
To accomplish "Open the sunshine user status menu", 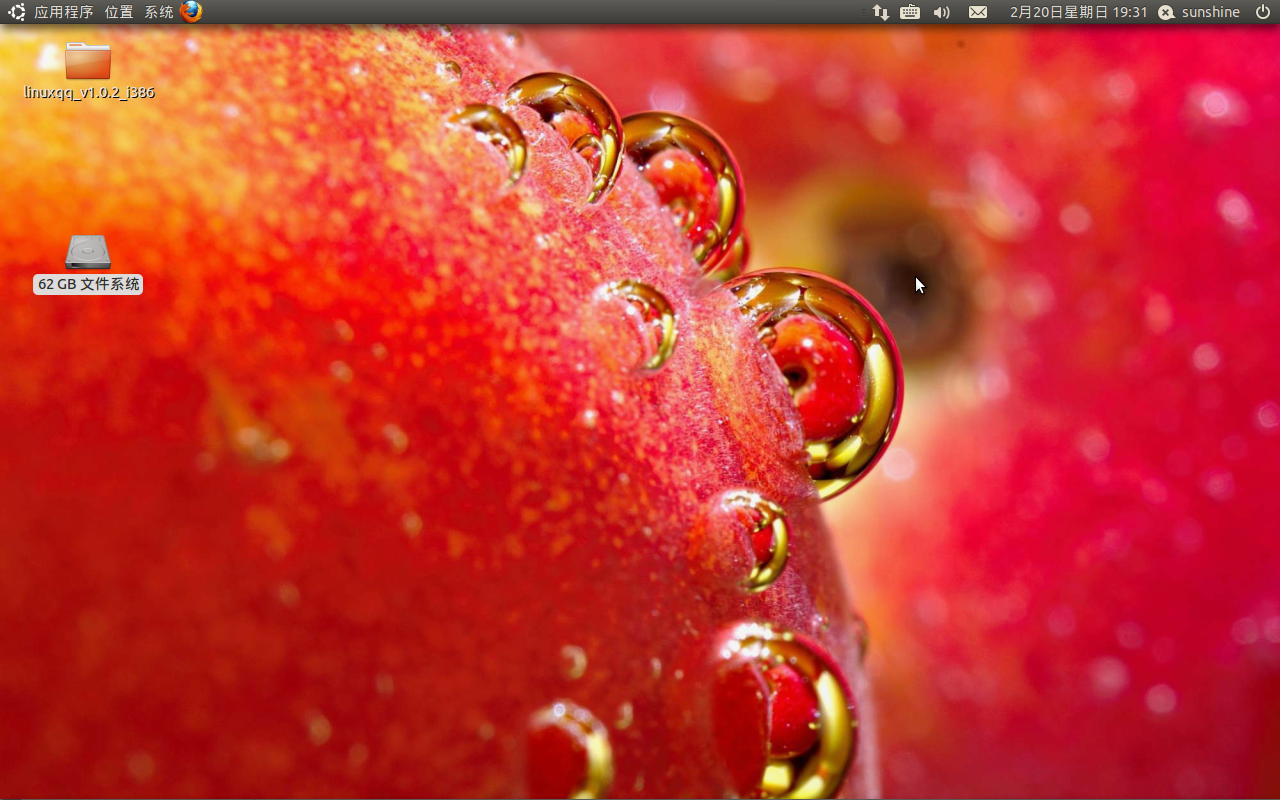I will point(1199,12).
